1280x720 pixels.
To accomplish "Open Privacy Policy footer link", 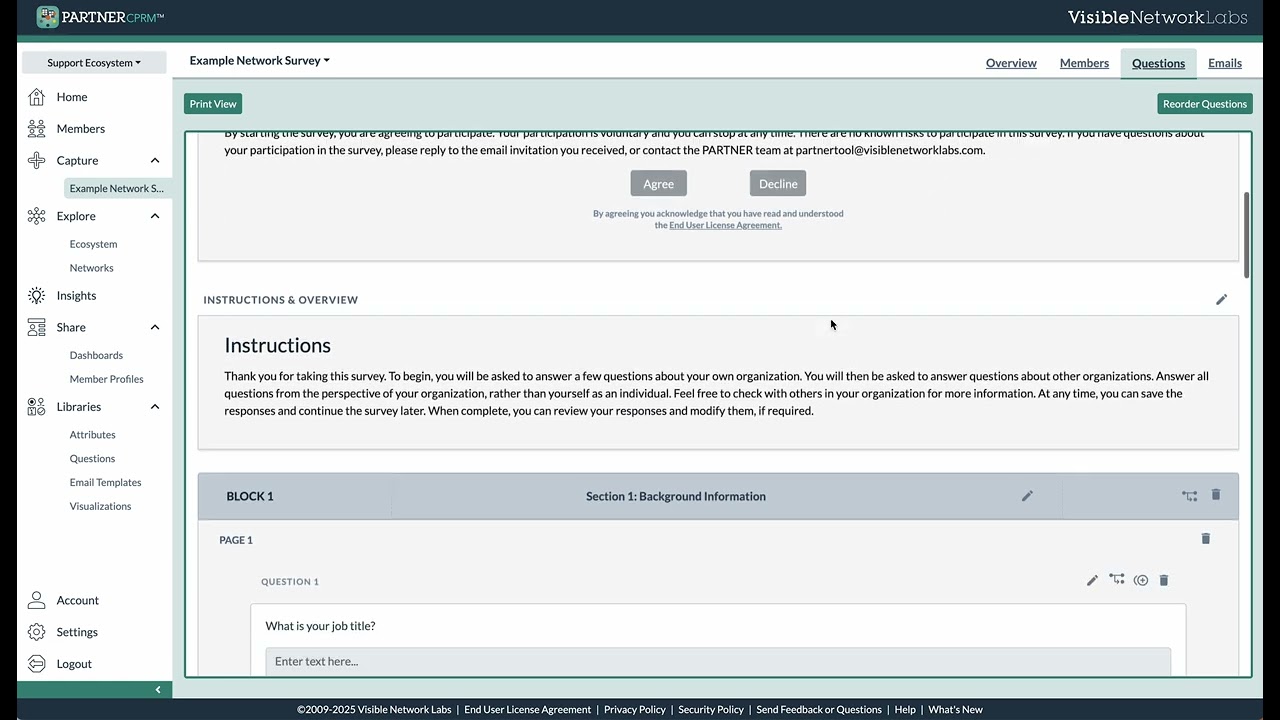I will 635,710.
